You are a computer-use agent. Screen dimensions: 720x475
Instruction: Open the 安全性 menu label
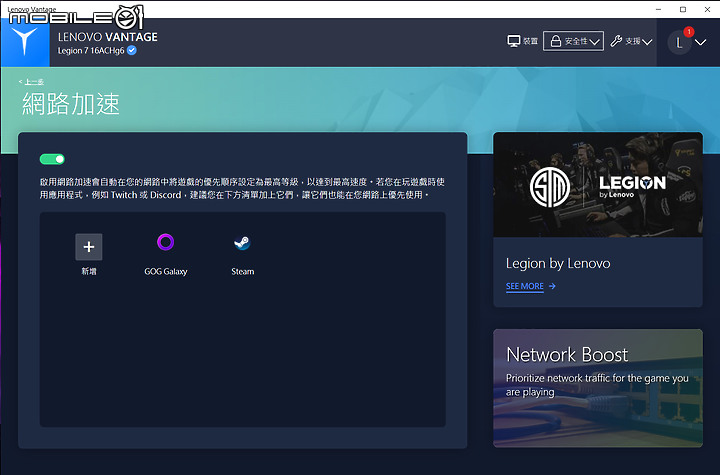[x=576, y=41]
